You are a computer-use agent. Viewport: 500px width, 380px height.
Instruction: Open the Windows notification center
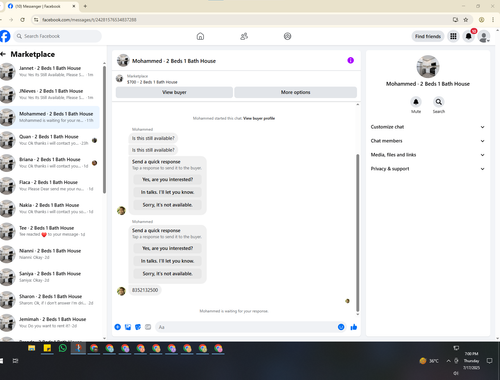pyautogui.click(x=489, y=361)
